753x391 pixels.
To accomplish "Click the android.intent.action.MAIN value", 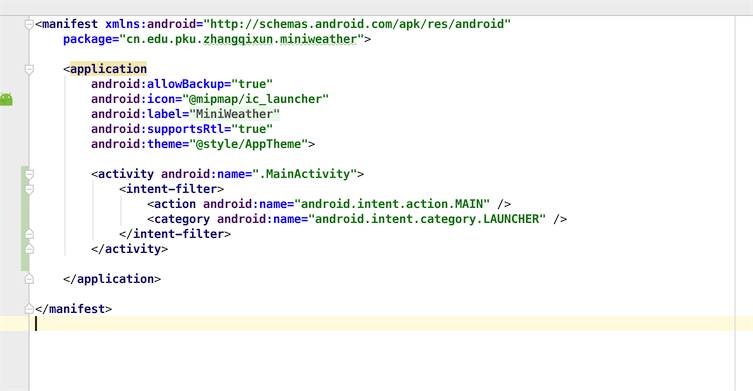I will (x=392, y=204).
